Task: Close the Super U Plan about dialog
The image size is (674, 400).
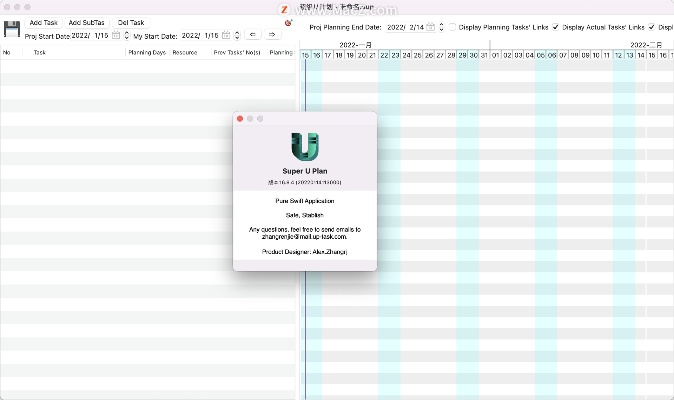Action: tap(240, 119)
